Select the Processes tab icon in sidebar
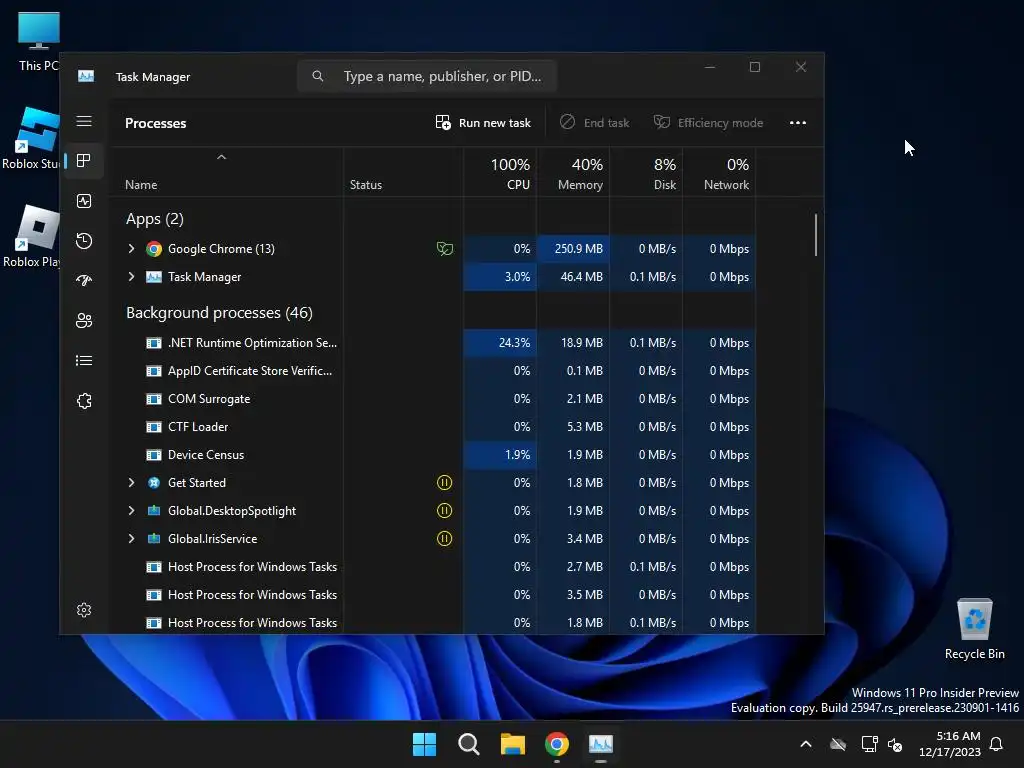This screenshot has height=768, width=1024. 84,161
